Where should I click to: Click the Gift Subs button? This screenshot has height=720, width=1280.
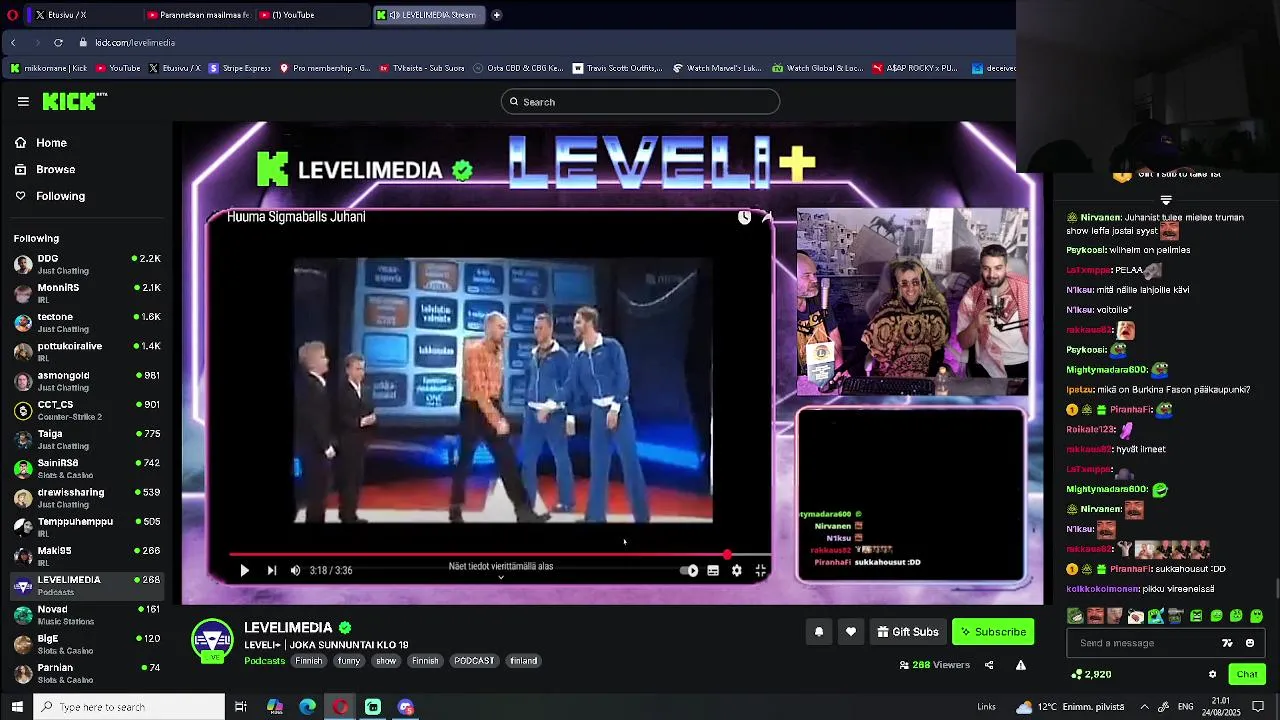908,632
